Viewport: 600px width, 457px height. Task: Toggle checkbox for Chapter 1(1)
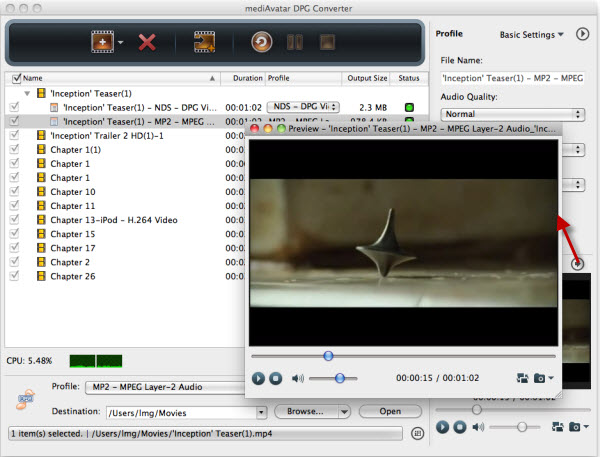point(14,149)
